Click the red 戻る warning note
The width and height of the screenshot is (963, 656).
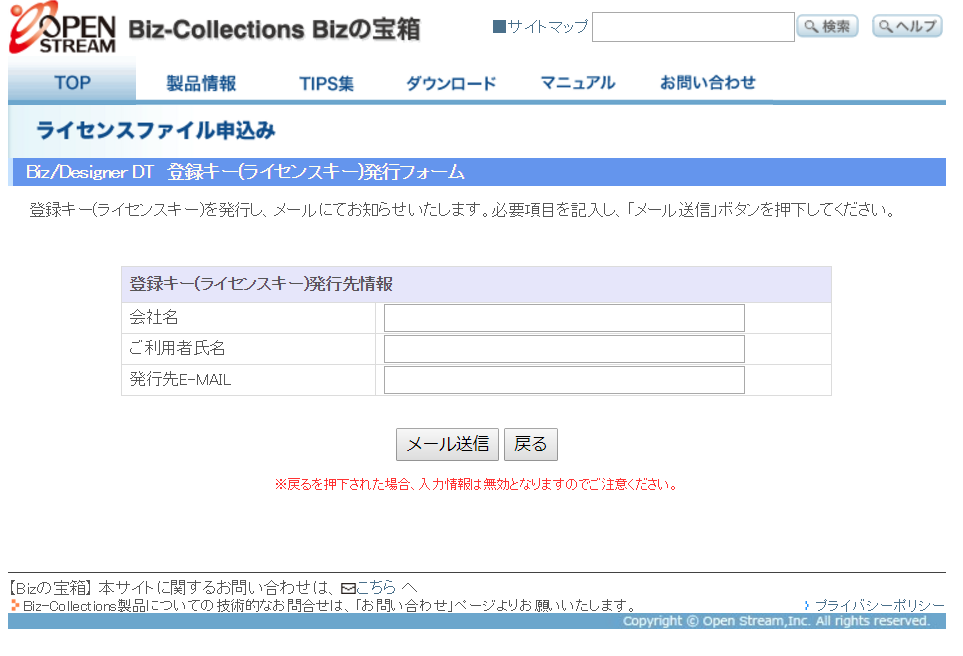477,484
